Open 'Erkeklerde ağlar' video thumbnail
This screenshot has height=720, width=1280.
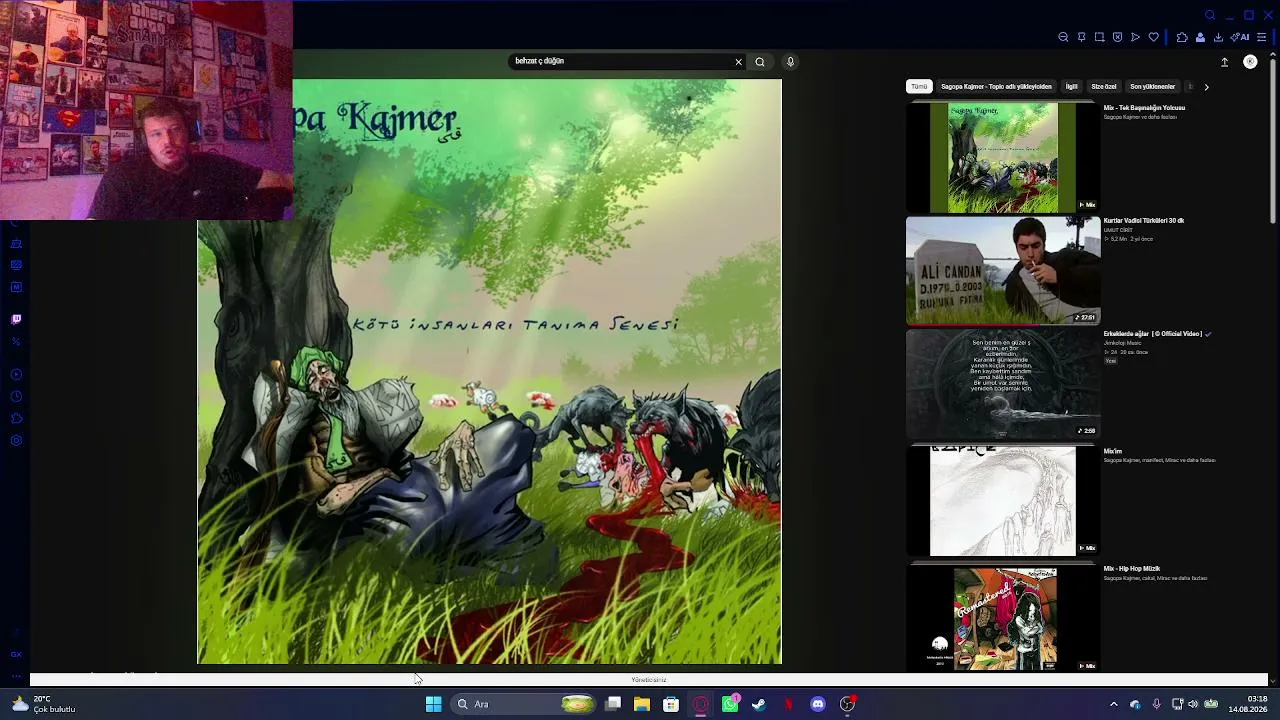pyautogui.click(x=1003, y=384)
